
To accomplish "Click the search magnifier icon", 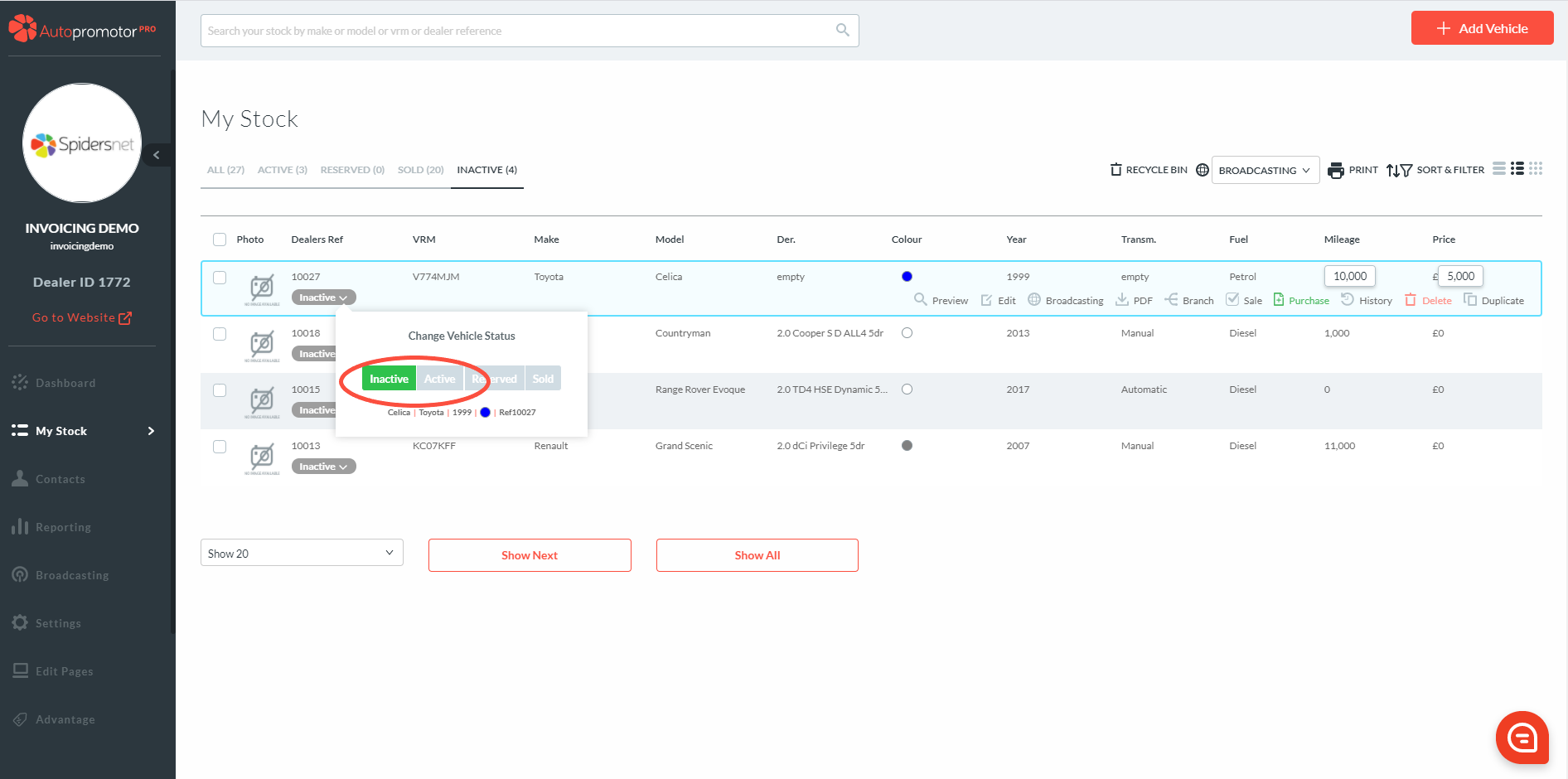I will click(842, 31).
